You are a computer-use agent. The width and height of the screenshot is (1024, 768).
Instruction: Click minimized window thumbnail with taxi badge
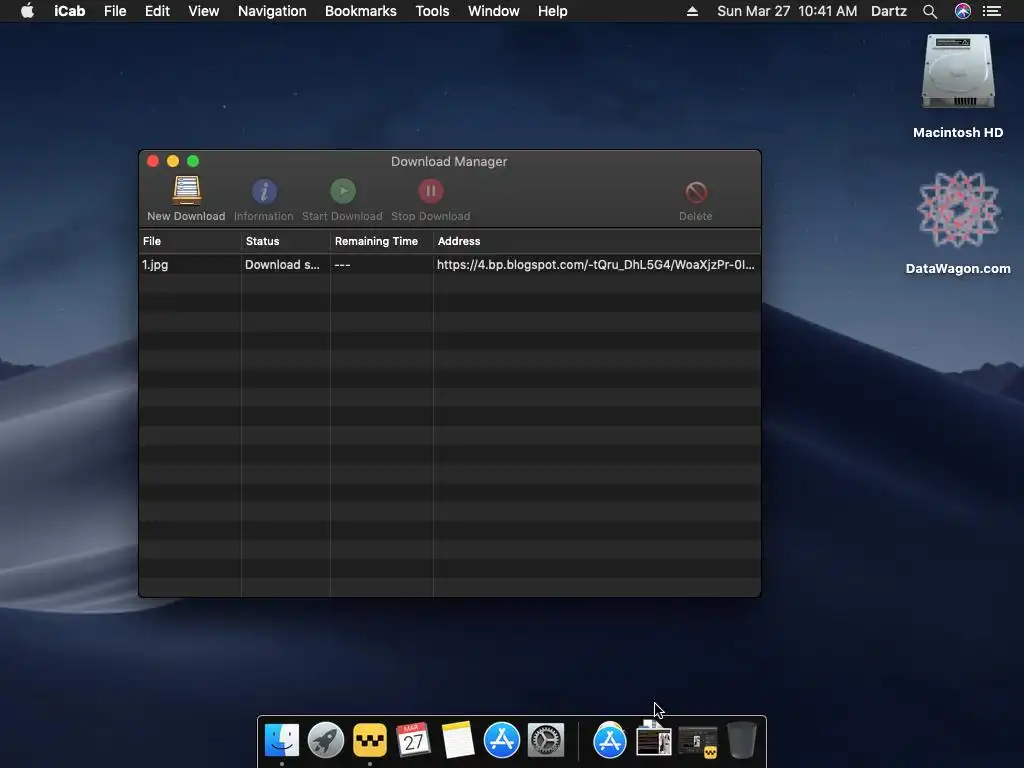coord(697,742)
